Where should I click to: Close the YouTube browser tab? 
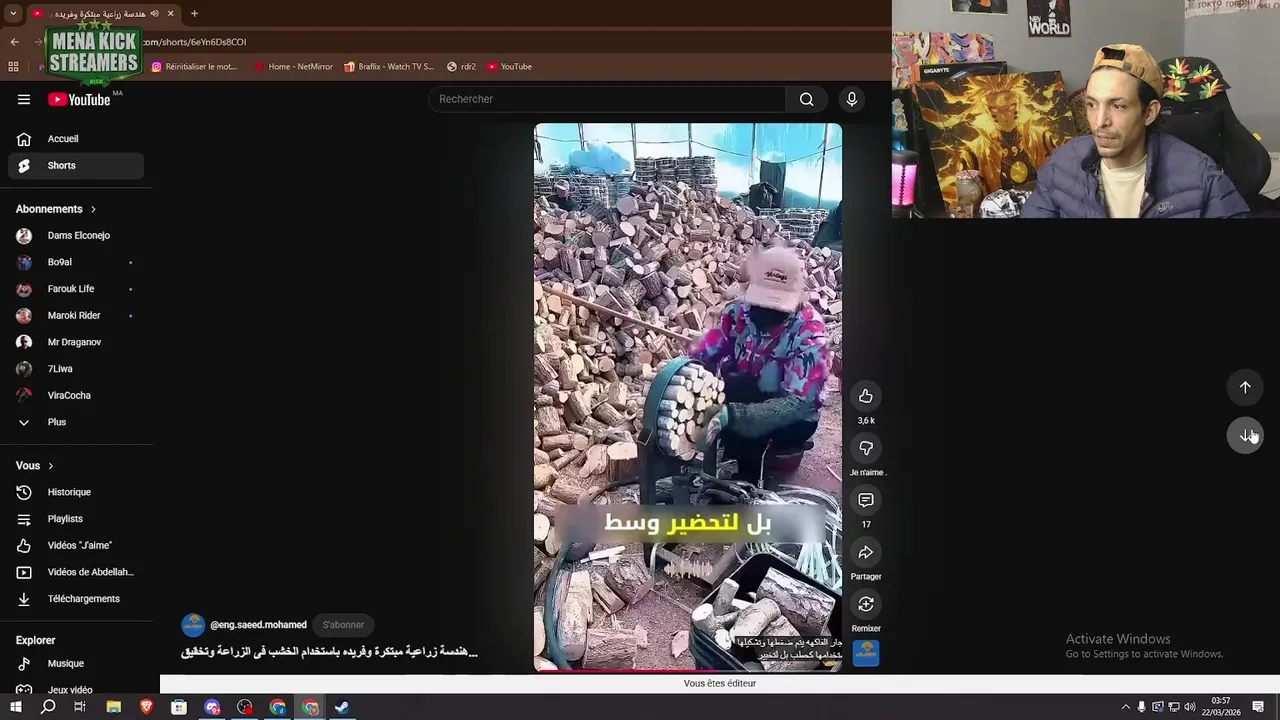point(170,14)
